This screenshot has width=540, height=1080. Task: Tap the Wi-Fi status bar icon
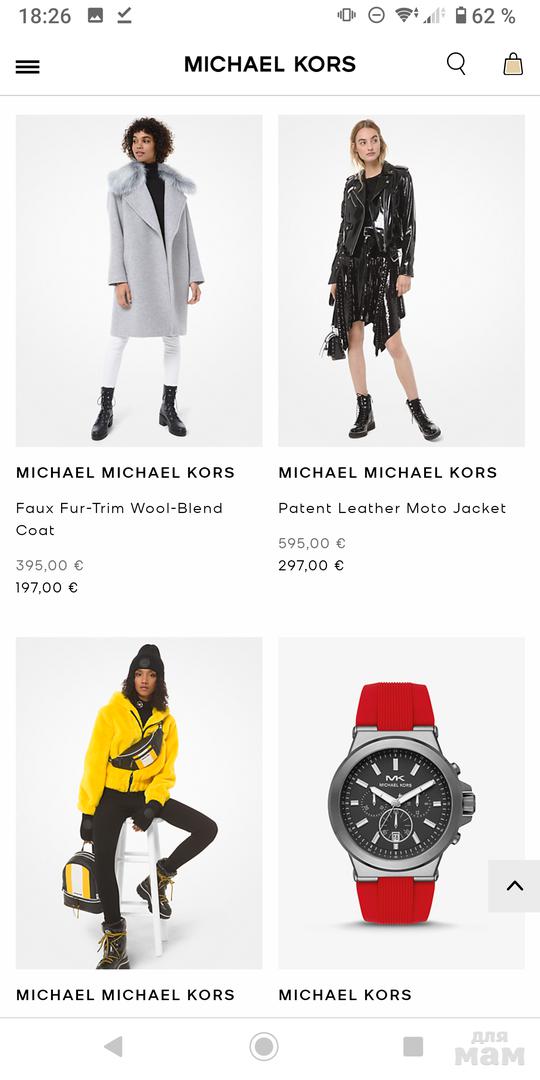(404, 16)
